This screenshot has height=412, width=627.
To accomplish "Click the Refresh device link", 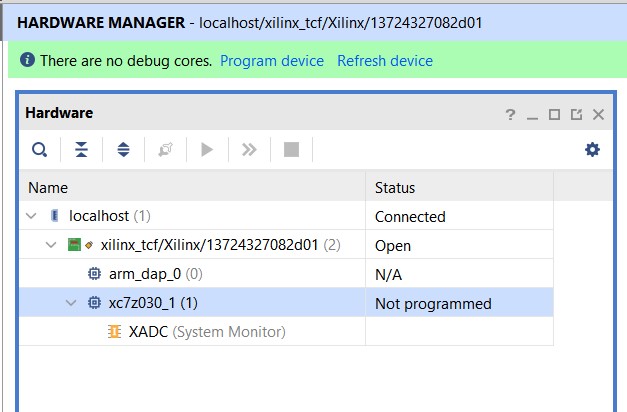I will (385, 61).
